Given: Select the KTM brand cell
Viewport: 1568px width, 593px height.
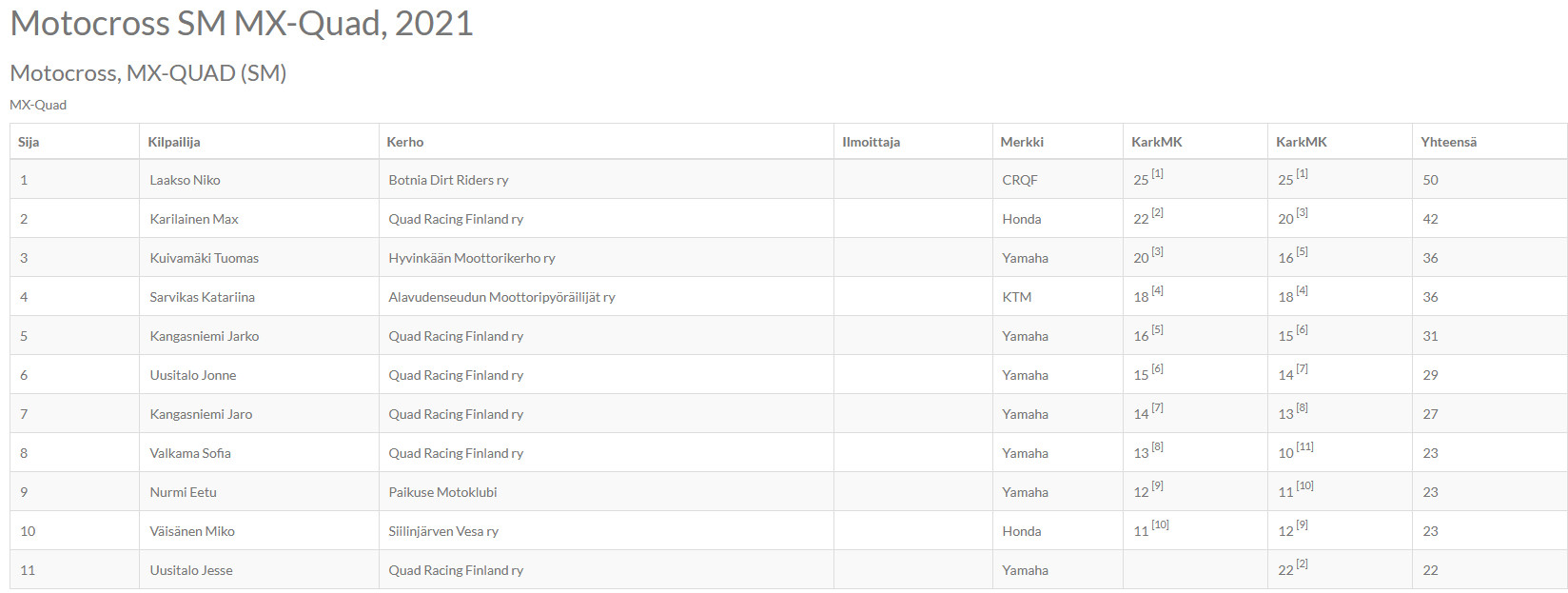Looking at the screenshot, I should 1017,297.
